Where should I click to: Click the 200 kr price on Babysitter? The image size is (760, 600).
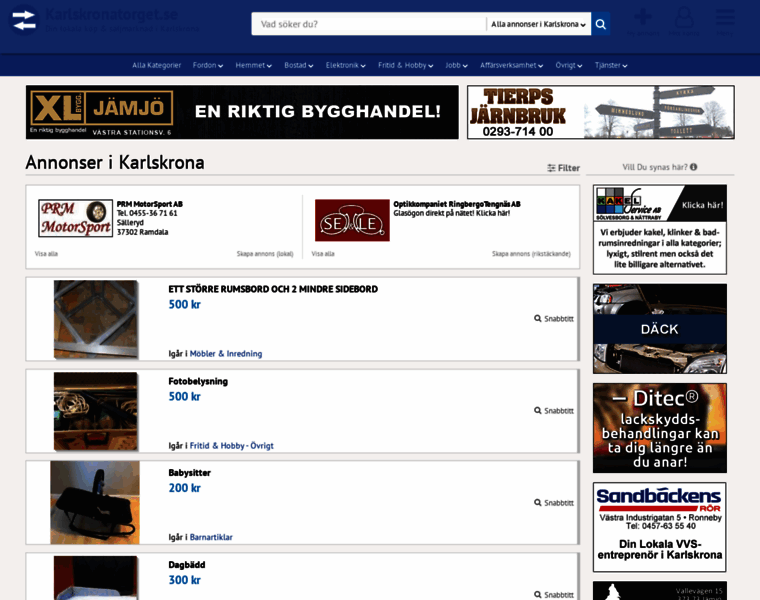click(x=184, y=488)
